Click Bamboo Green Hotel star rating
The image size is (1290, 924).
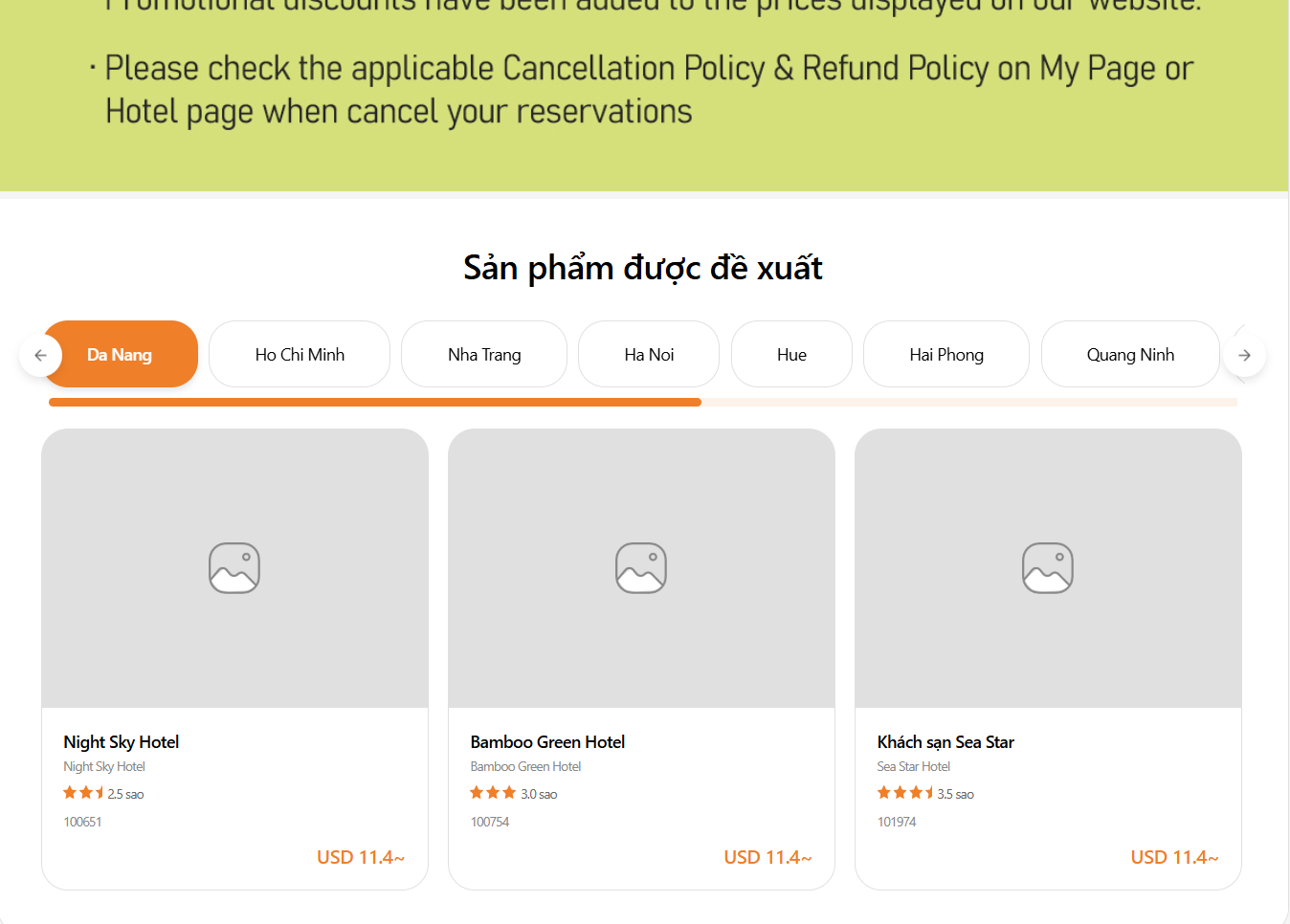[x=493, y=793]
